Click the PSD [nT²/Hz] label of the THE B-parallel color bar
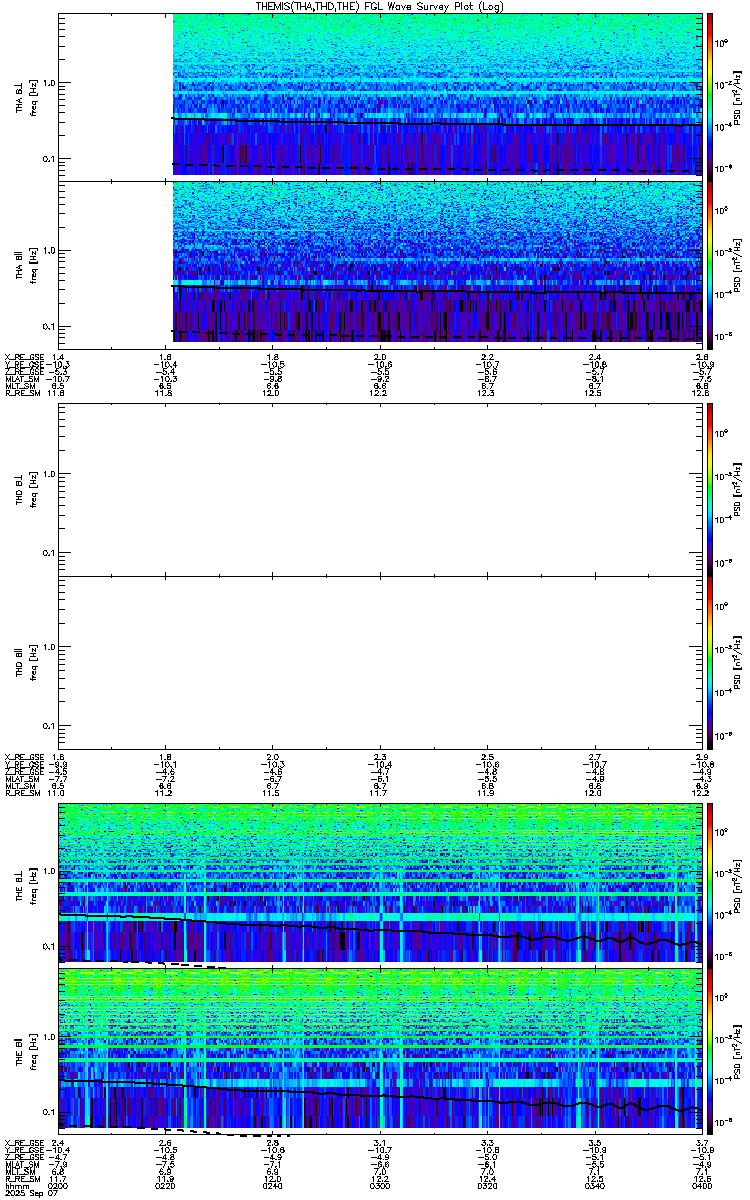750x1200 pixels. [x=738, y=1051]
